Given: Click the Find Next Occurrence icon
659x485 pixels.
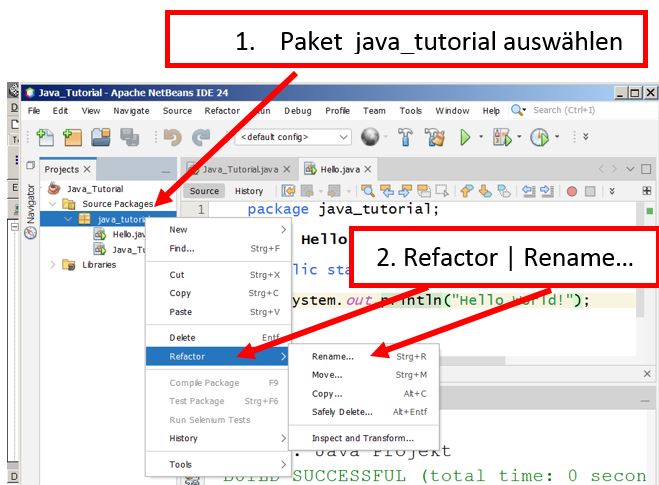Looking at the screenshot, I should tap(405, 191).
